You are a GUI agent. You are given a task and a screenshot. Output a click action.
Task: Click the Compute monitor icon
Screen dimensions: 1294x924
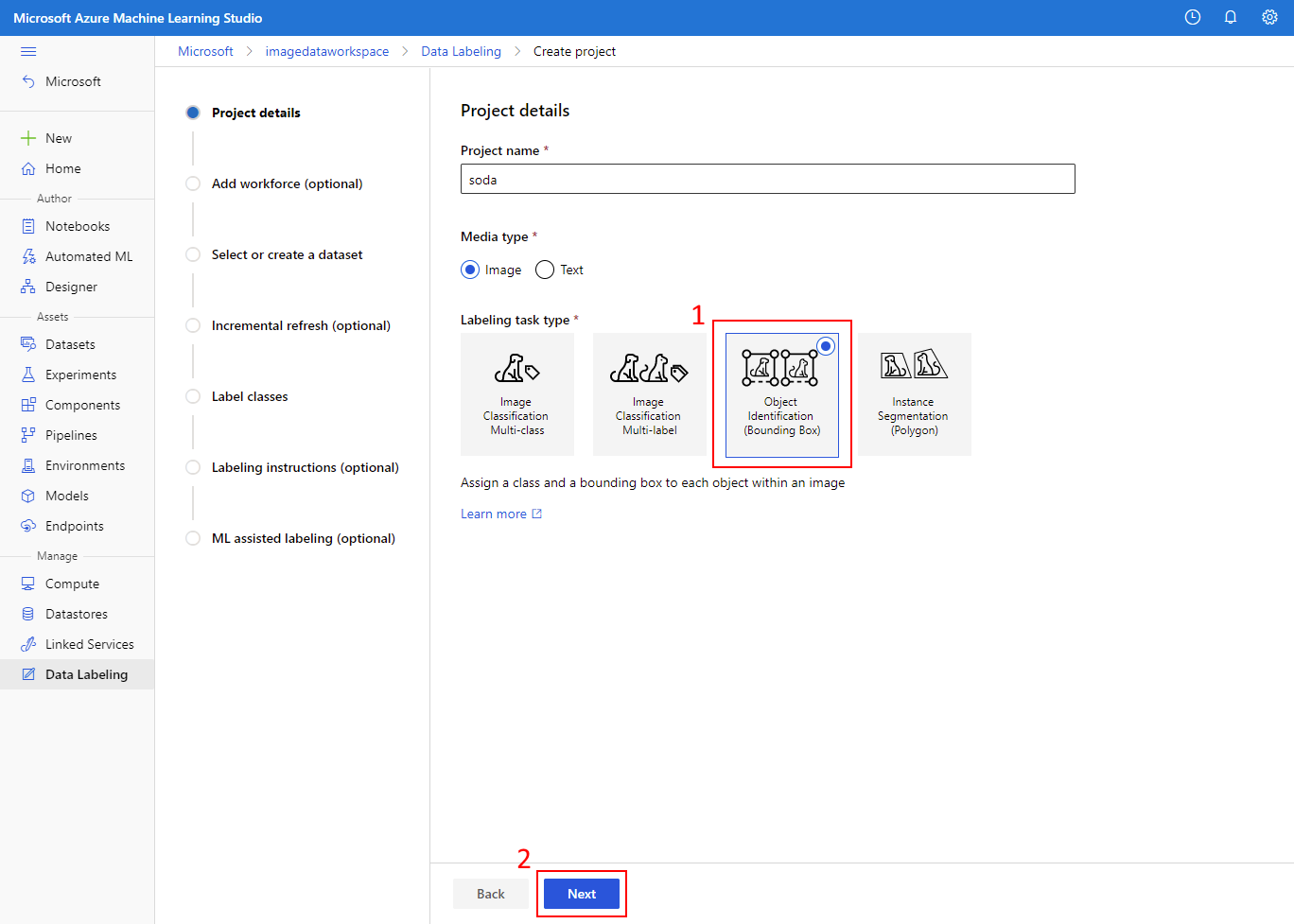pos(28,584)
